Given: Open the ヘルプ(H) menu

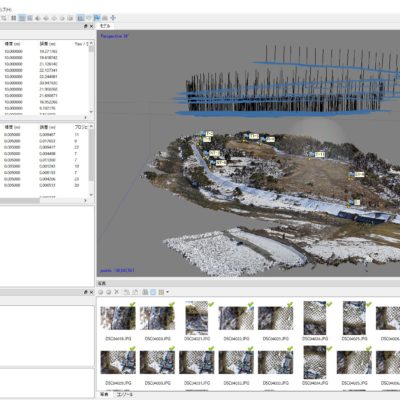Looking at the screenshot, I should pyautogui.click(x=5, y=9).
